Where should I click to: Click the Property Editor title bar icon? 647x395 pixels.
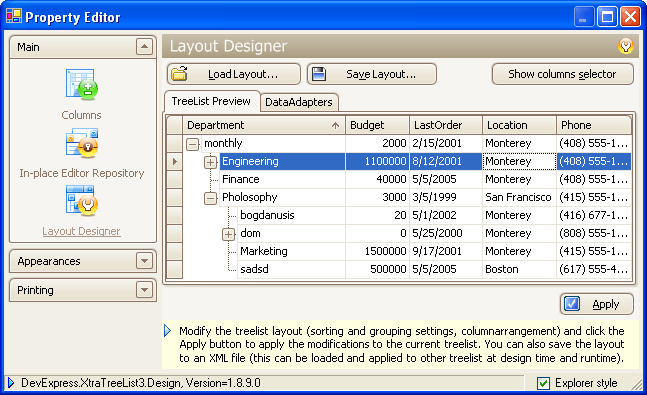pos(14,16)
